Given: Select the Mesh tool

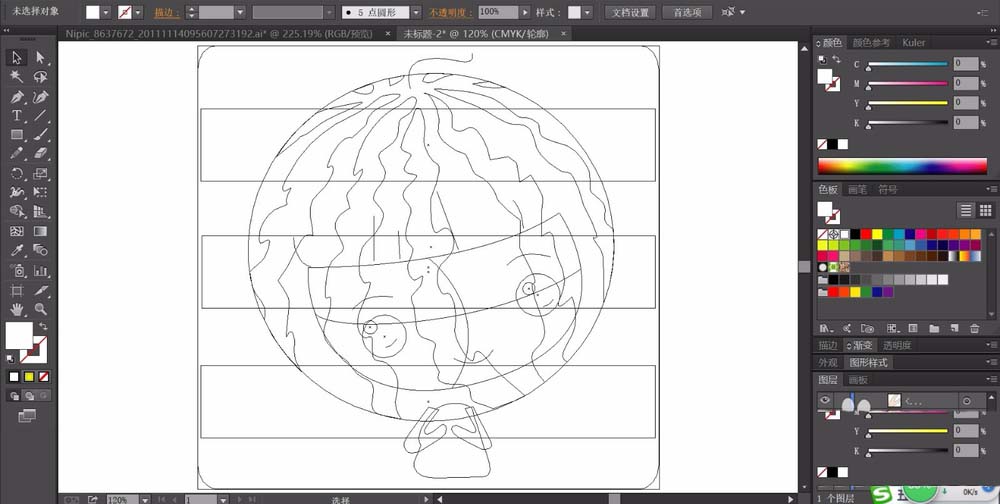Looking at the screenshot, I should tap(17, 231).
